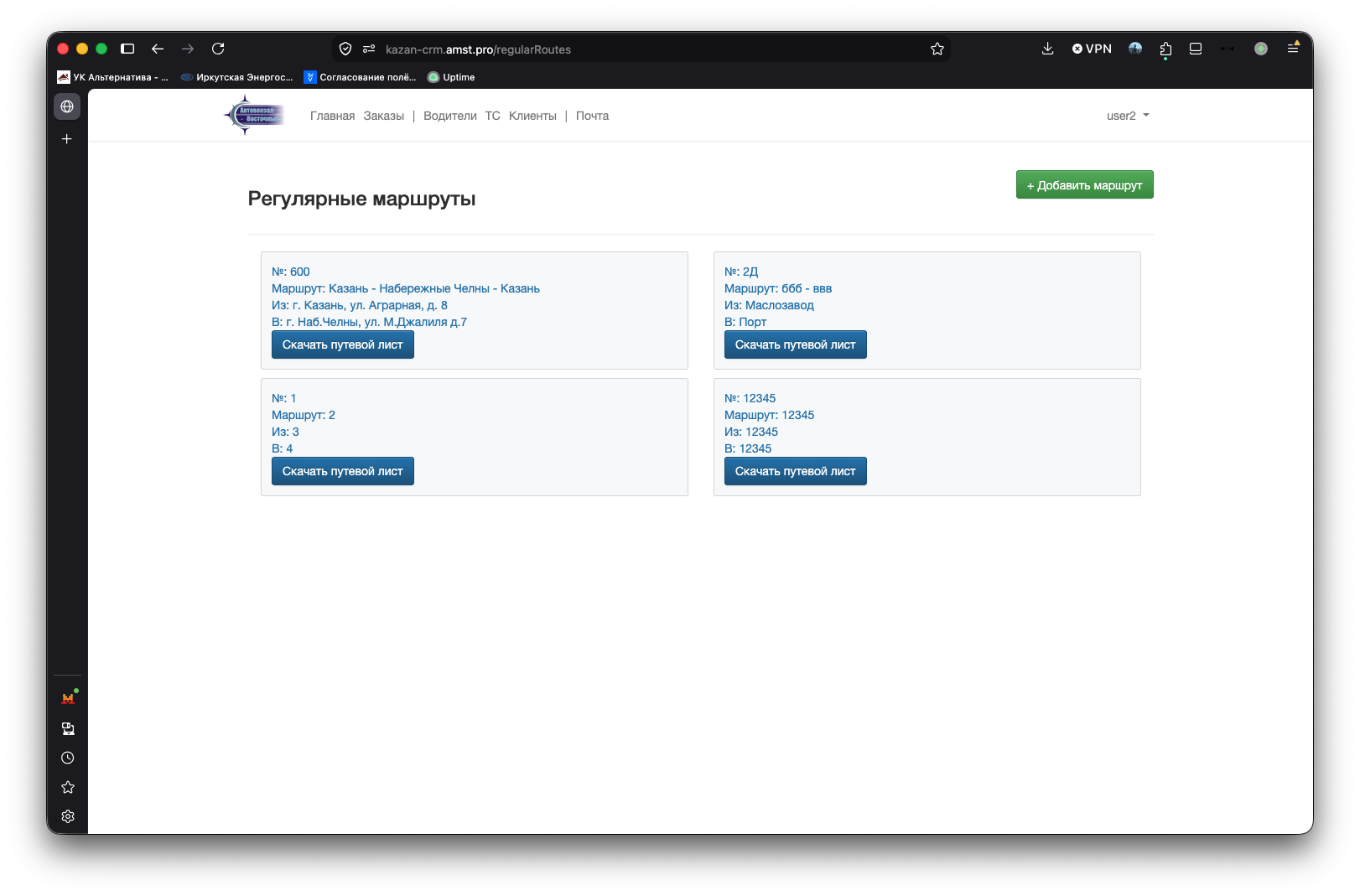Open Заказы navigation item
The image size is (1360, 896).
[384, 116]
